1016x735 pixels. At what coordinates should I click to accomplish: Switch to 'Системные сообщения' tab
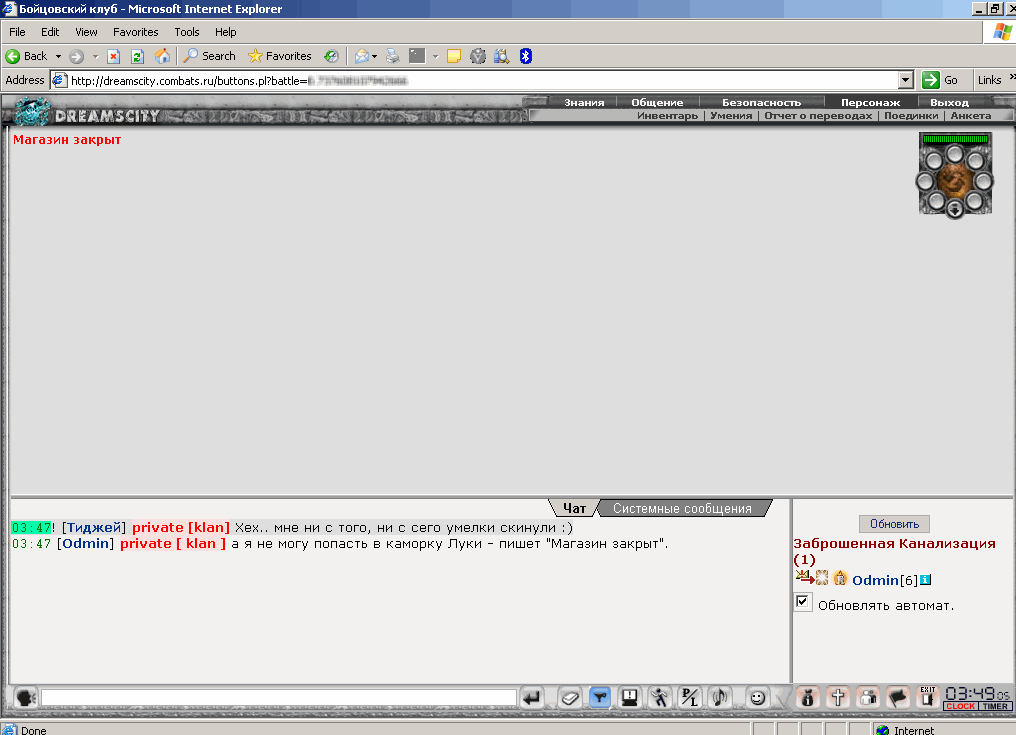point(682,508)
